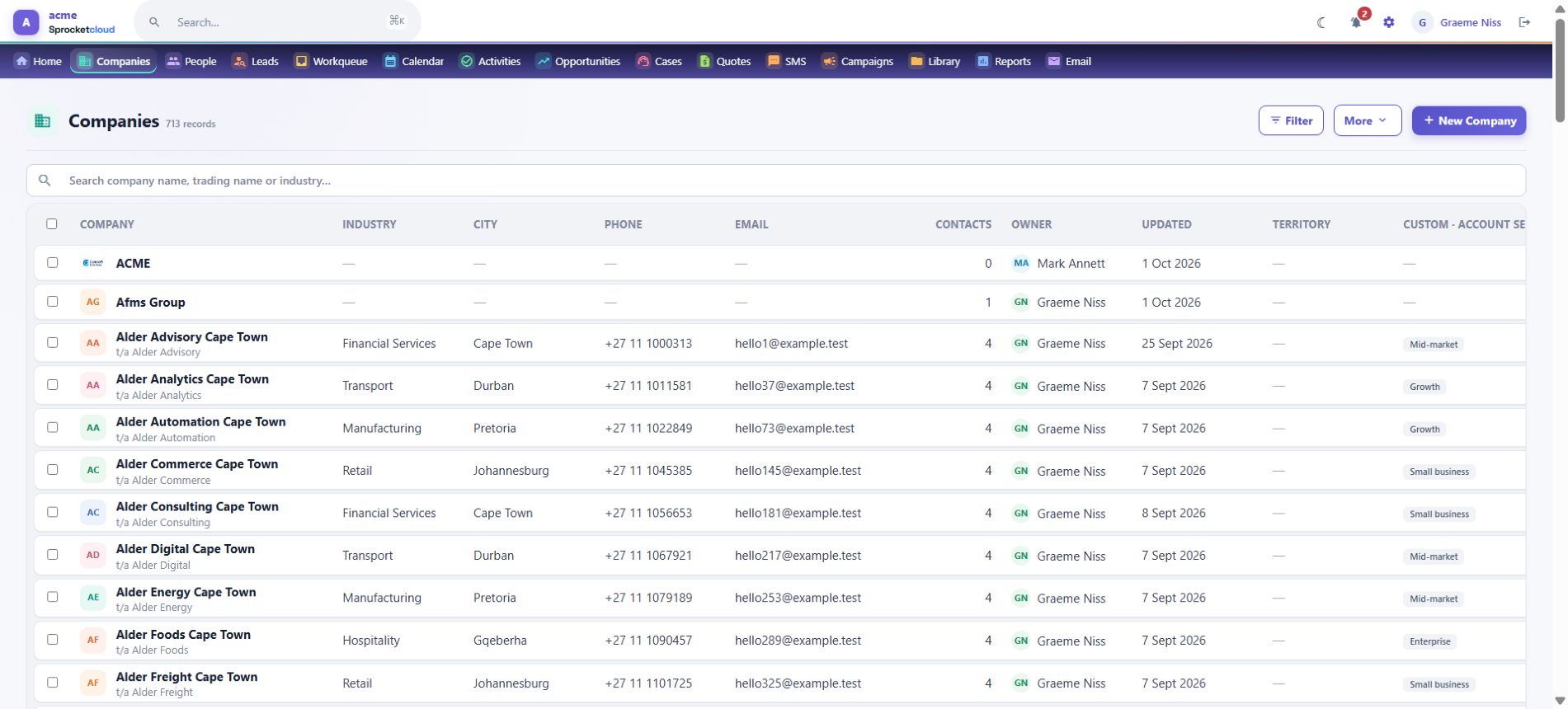1568x709 pixels.
Task: Click phone +27 11 1101725
Action: [x=648, y=683]
